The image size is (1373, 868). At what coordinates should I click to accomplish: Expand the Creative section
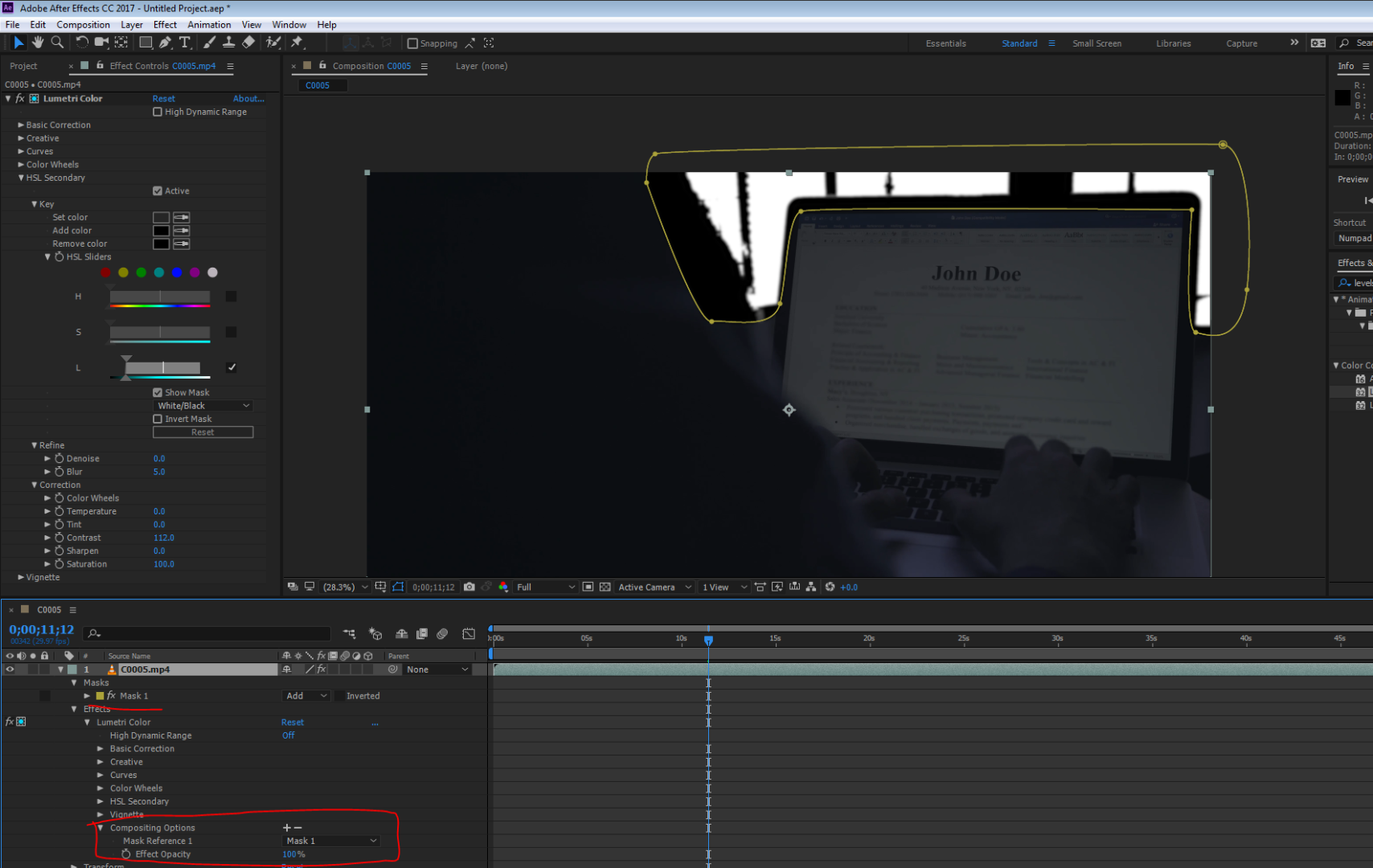21,138
